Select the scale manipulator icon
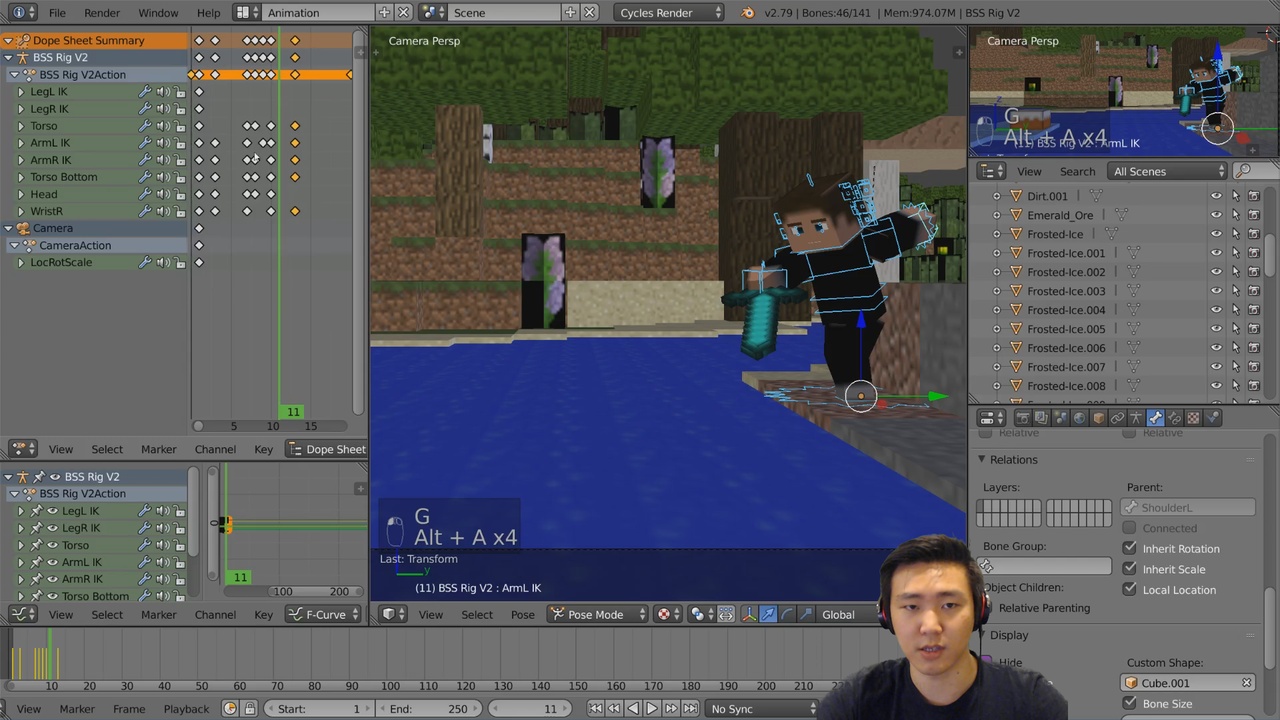This screenshot has height=720, width=1280. tap(805, 614)
